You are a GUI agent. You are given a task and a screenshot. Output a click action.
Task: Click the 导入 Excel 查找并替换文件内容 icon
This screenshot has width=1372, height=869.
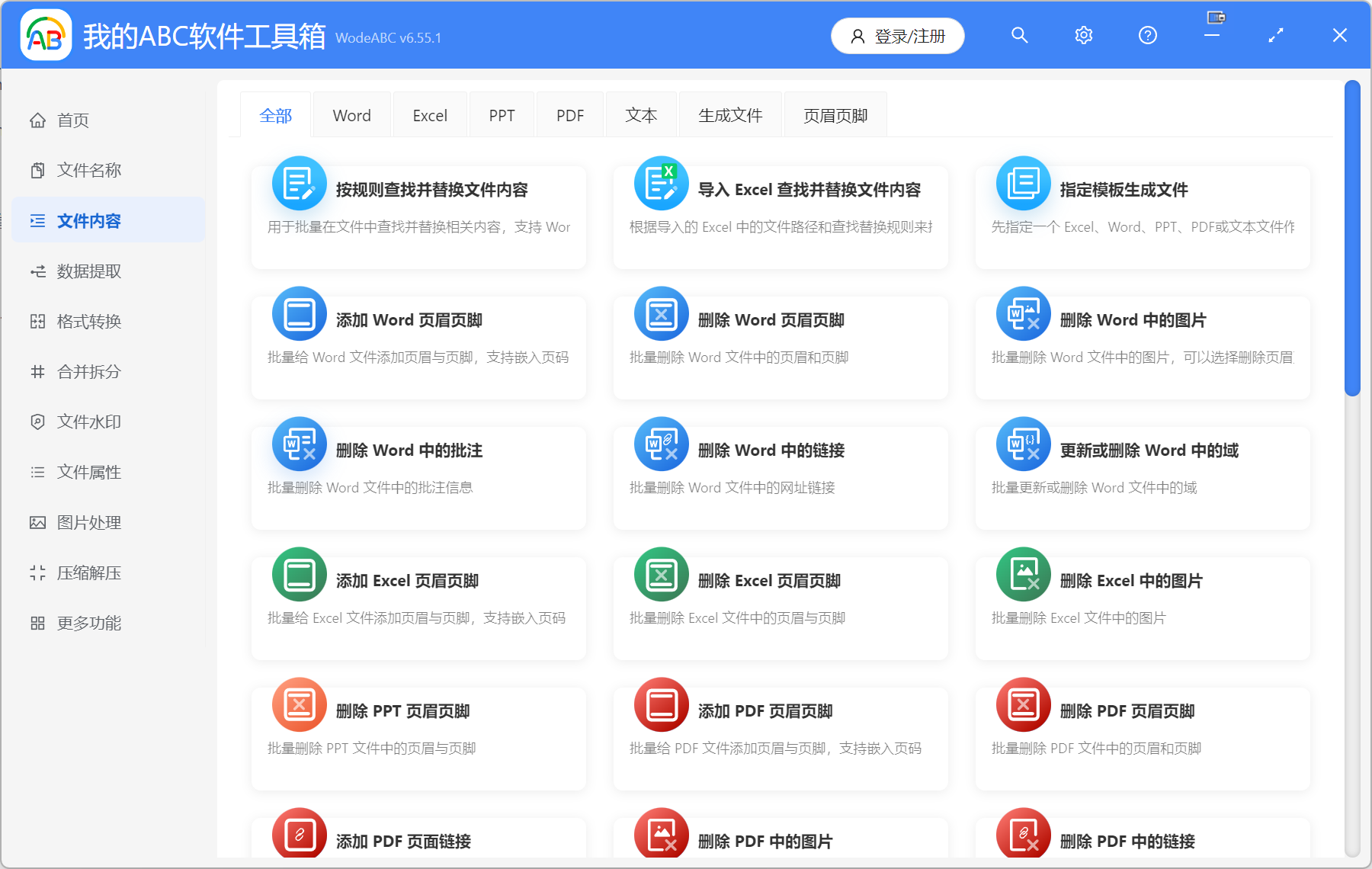click(x=660, y=183)
